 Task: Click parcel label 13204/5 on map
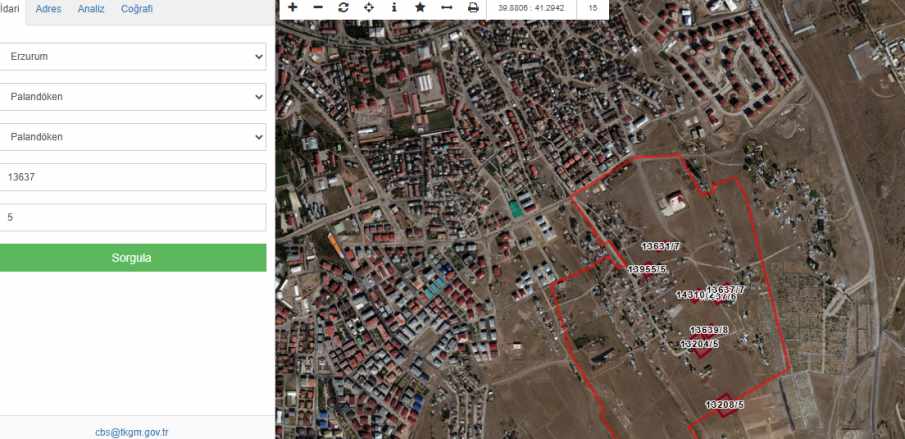tap(700, 344)
